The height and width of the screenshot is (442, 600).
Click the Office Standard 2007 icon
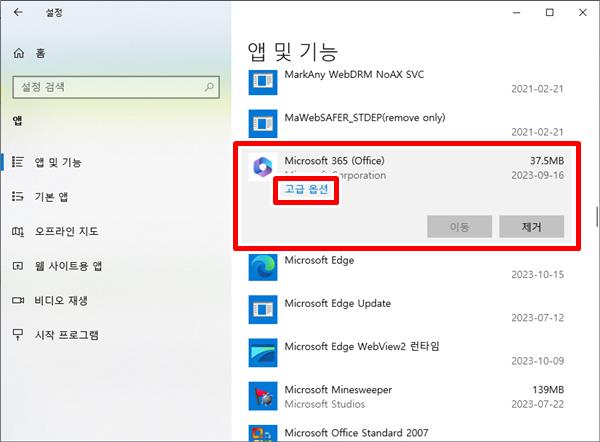click(x=263, y=433)
